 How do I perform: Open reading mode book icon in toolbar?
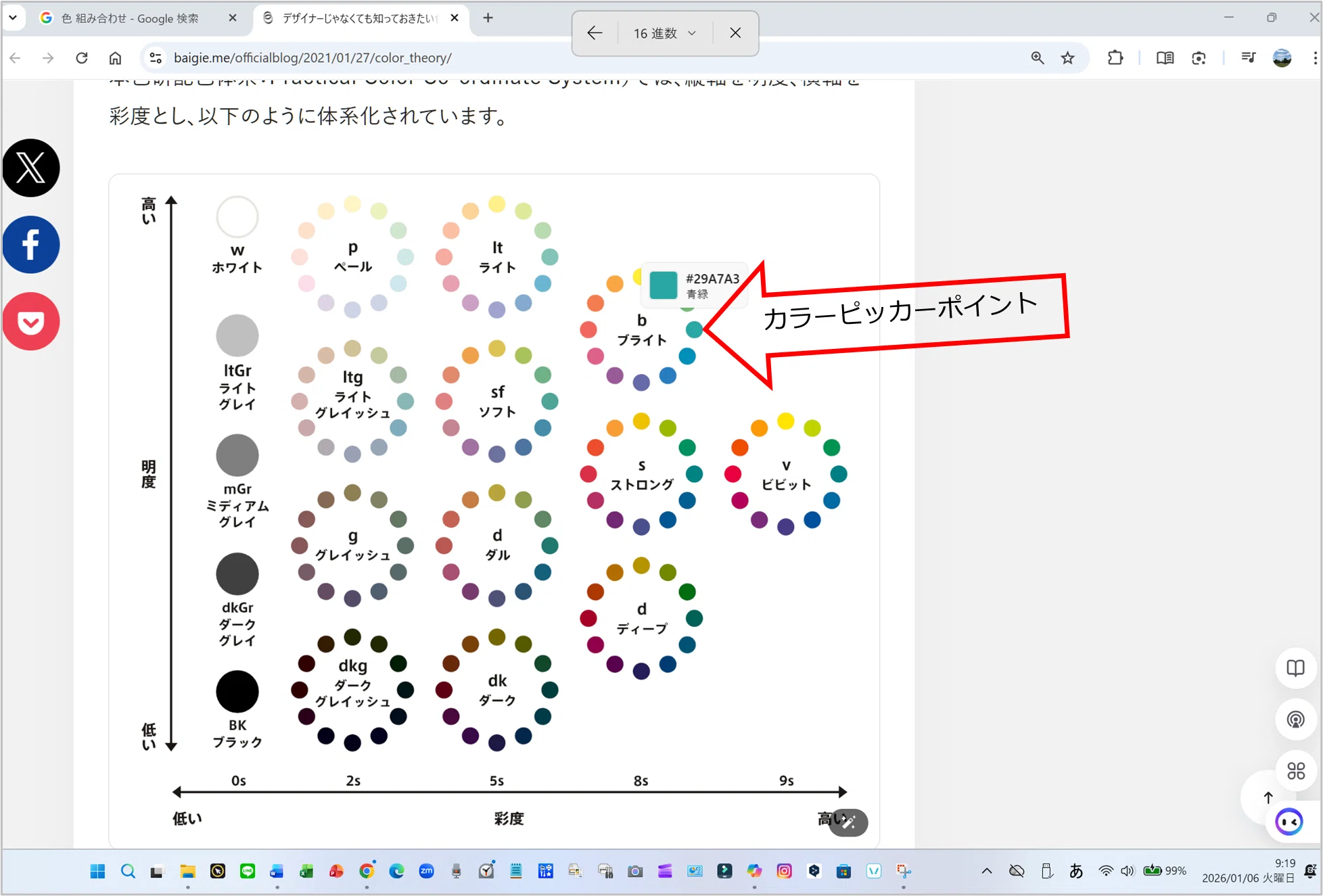click(1165, 58)
